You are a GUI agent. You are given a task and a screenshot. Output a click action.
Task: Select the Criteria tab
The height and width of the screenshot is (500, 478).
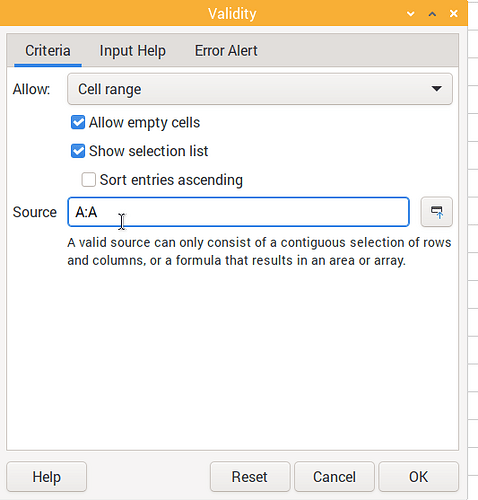pyautogui.click(x=48, y=51)
